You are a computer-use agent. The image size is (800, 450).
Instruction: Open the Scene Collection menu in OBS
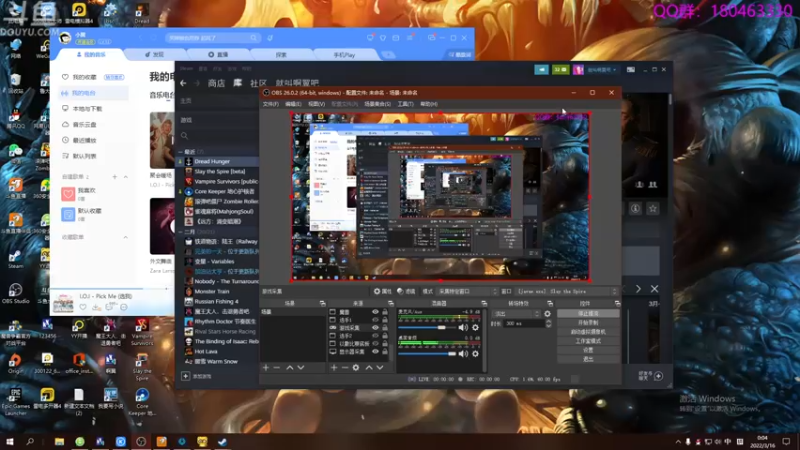pos(378,104)
